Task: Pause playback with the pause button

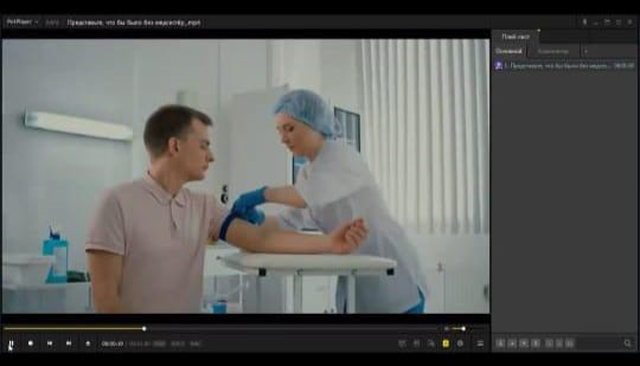Action: (11, 344)
